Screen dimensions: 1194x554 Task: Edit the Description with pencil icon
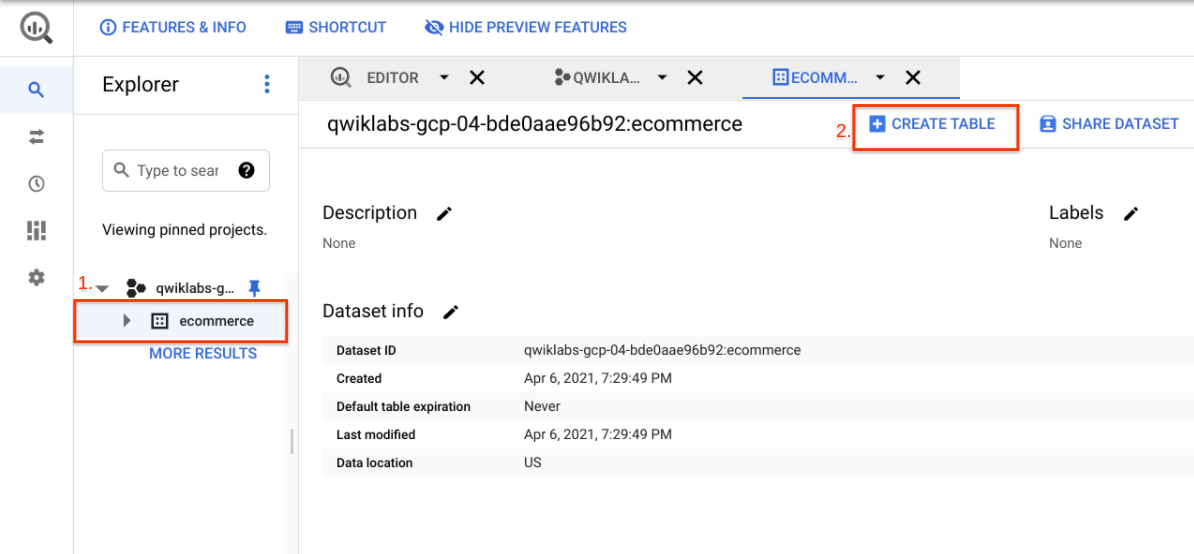point(444,214)
